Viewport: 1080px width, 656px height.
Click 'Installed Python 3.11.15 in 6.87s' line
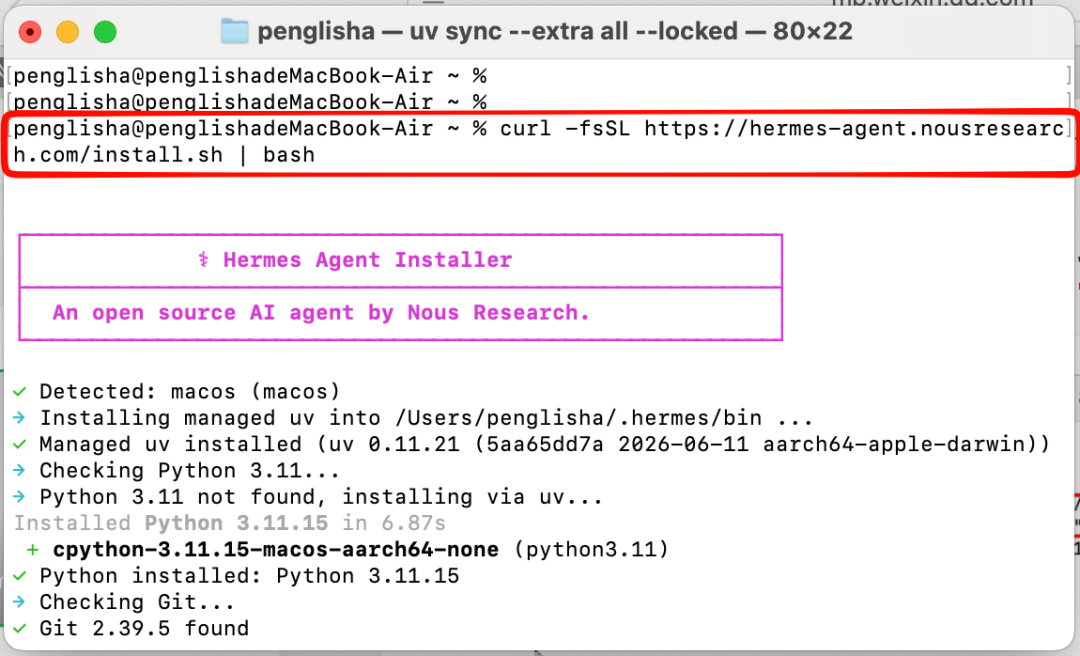229,524
